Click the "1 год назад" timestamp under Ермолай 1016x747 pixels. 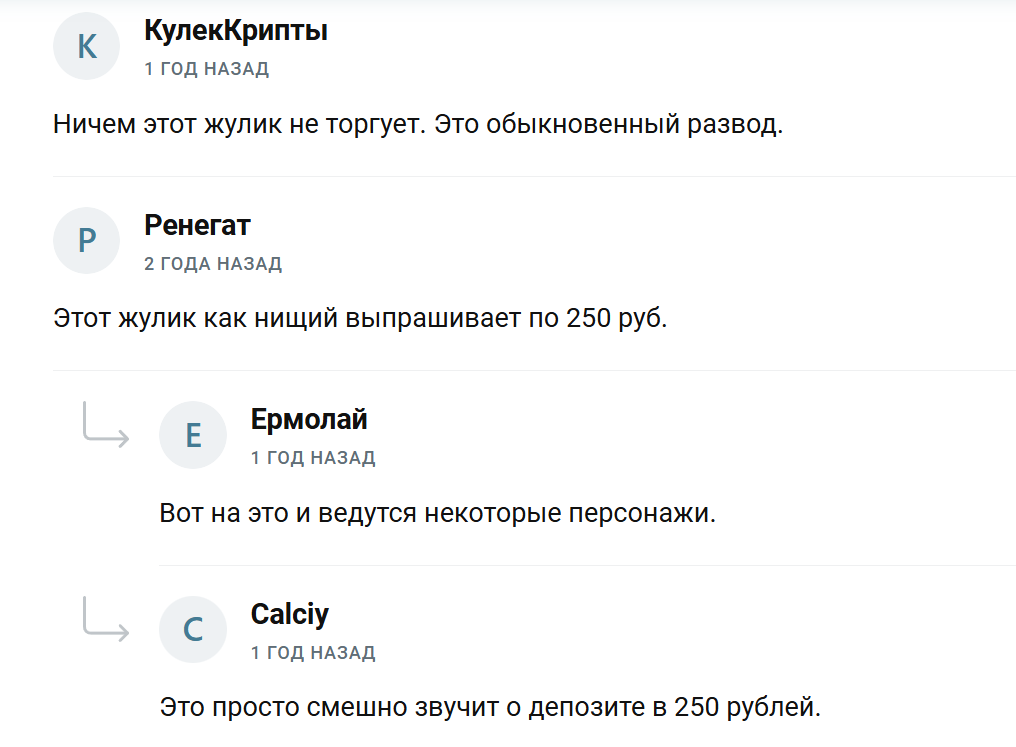(x=313, y=458)
